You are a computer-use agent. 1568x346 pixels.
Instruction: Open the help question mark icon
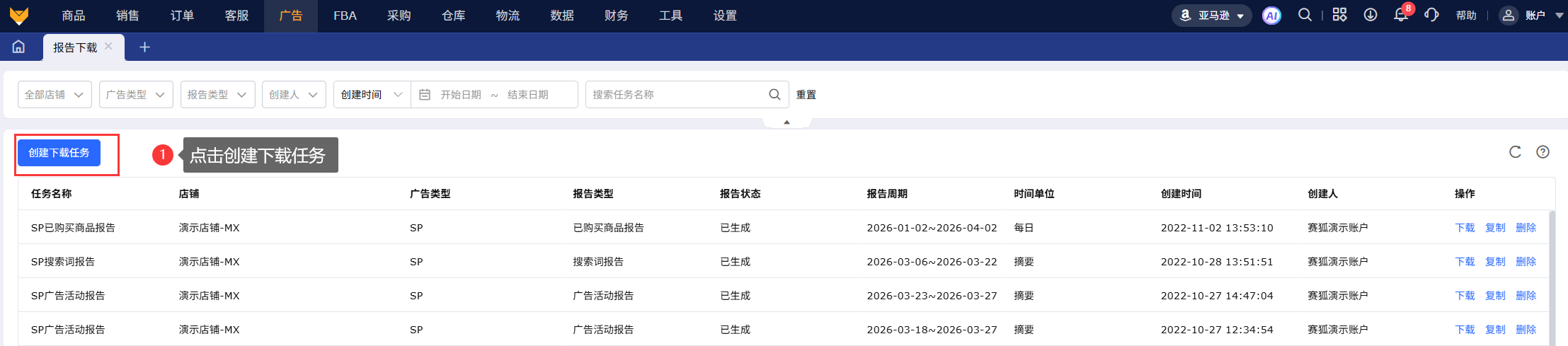point(1543,152)
